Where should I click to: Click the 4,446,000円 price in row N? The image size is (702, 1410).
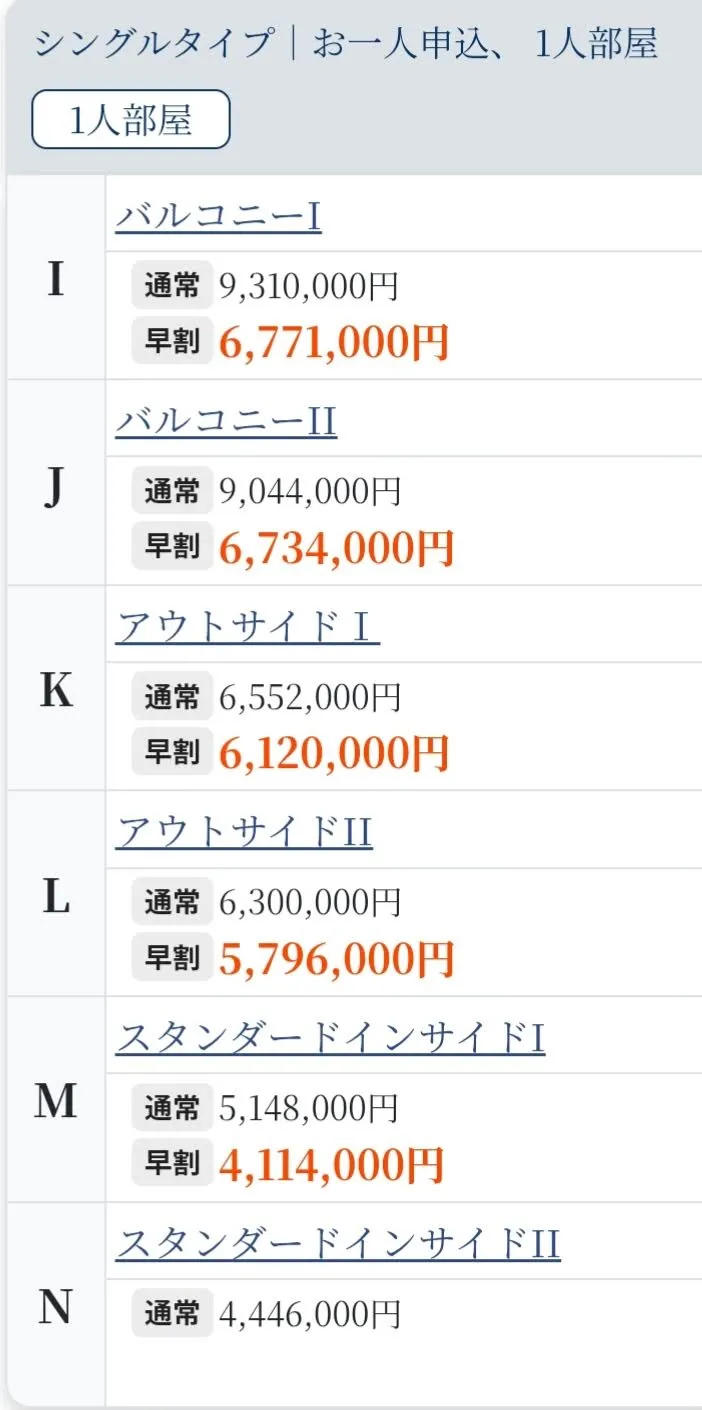310,1312
